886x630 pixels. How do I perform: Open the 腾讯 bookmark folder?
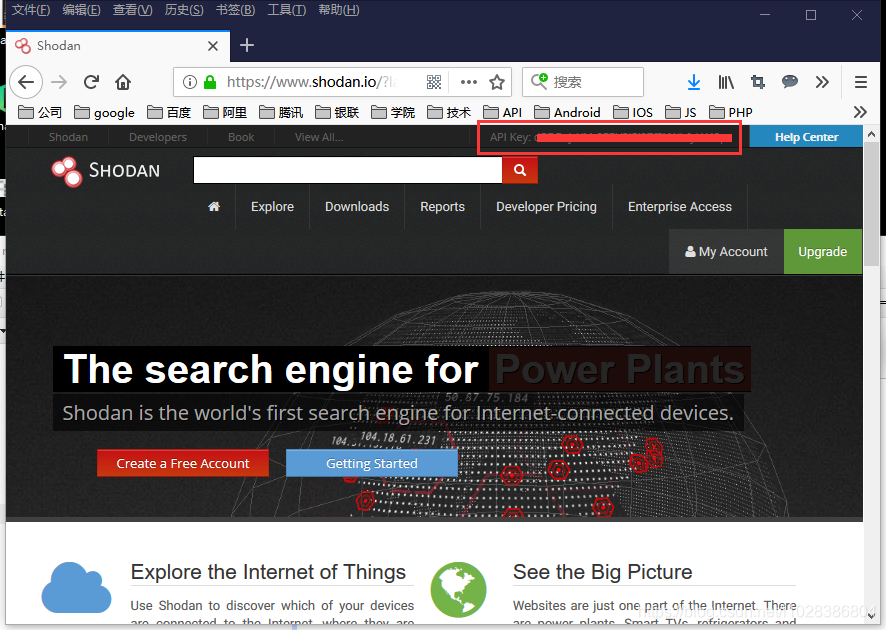[281, 112]
